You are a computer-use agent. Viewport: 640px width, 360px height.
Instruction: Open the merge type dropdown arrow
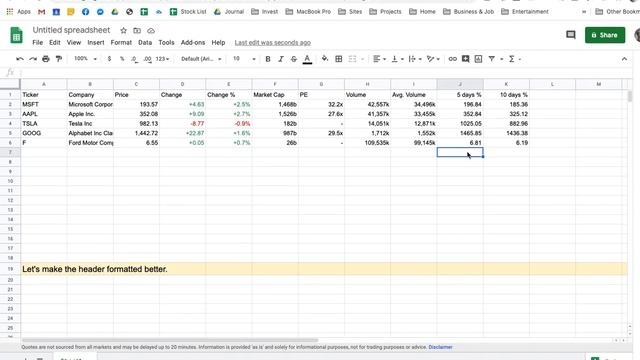tap(362, 59)
